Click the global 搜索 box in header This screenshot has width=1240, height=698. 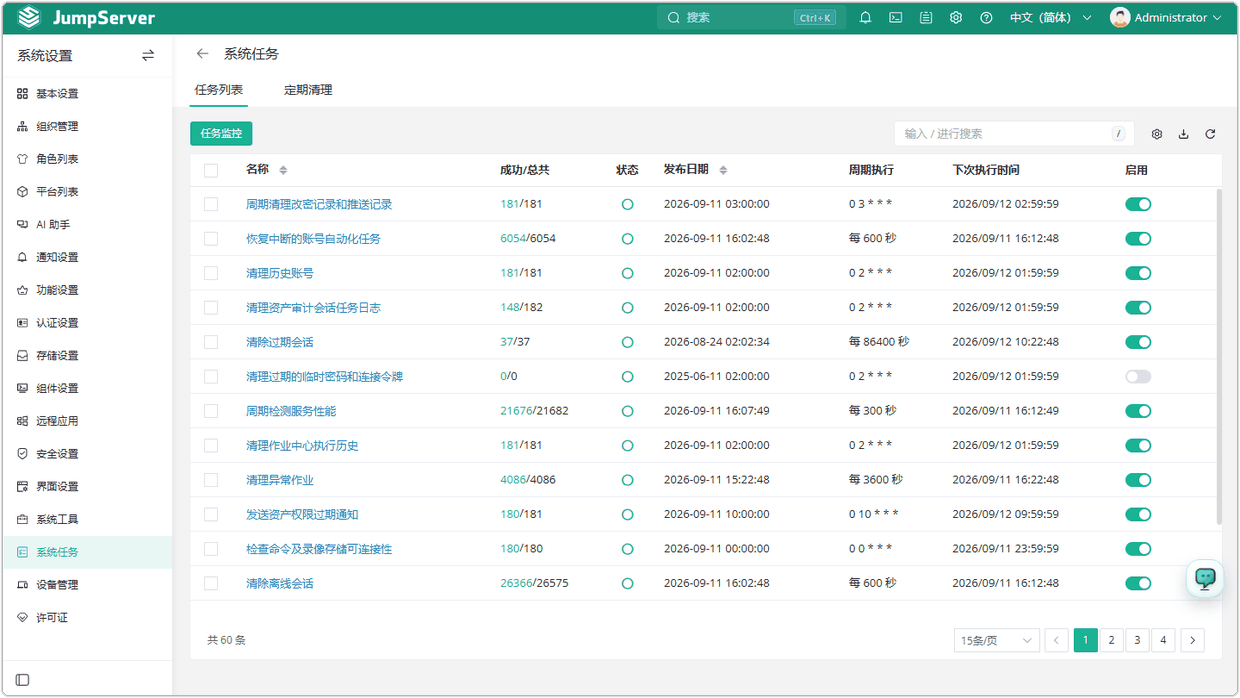pyautogui.click(x=752, y=18)
